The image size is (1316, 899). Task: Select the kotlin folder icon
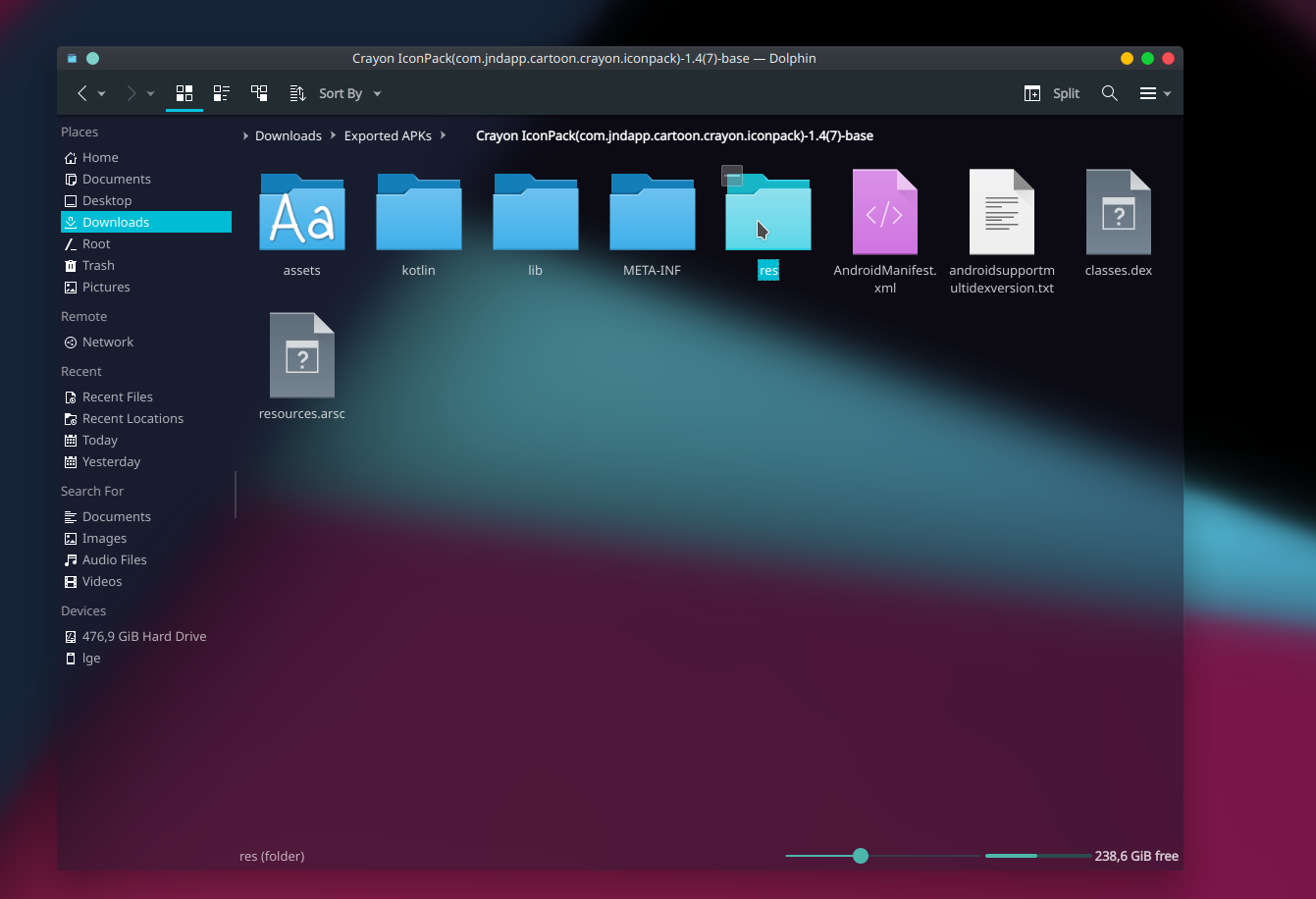click(x=419, y=211)
